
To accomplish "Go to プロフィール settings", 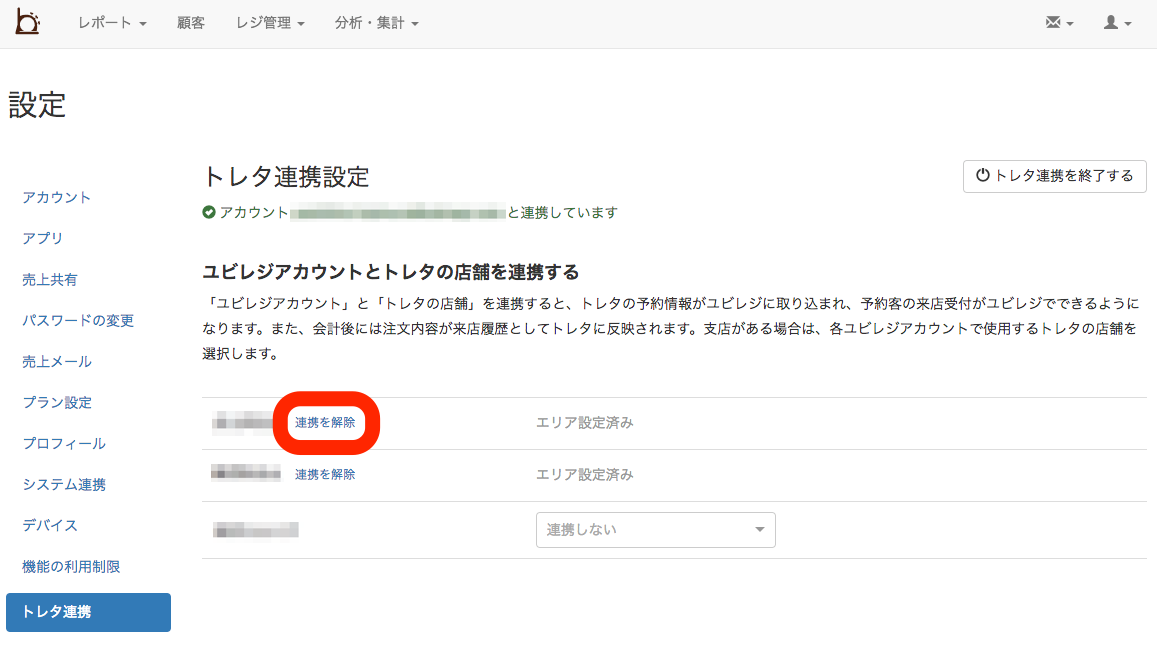I will pyautogui.click(x=63, y=443).
